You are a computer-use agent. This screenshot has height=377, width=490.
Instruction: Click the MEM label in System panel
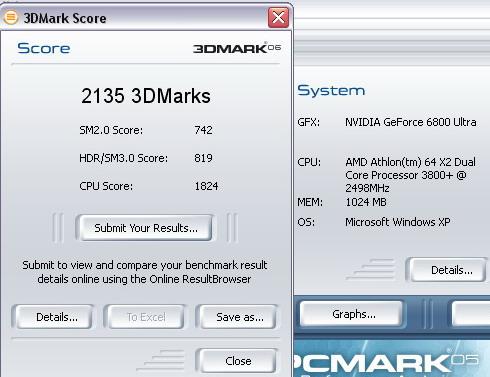click(x=310, y=202)
